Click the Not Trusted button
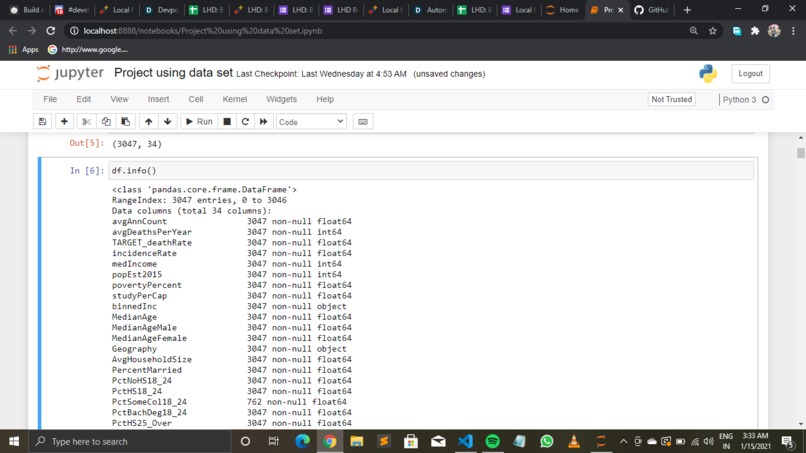 (671, 99)
